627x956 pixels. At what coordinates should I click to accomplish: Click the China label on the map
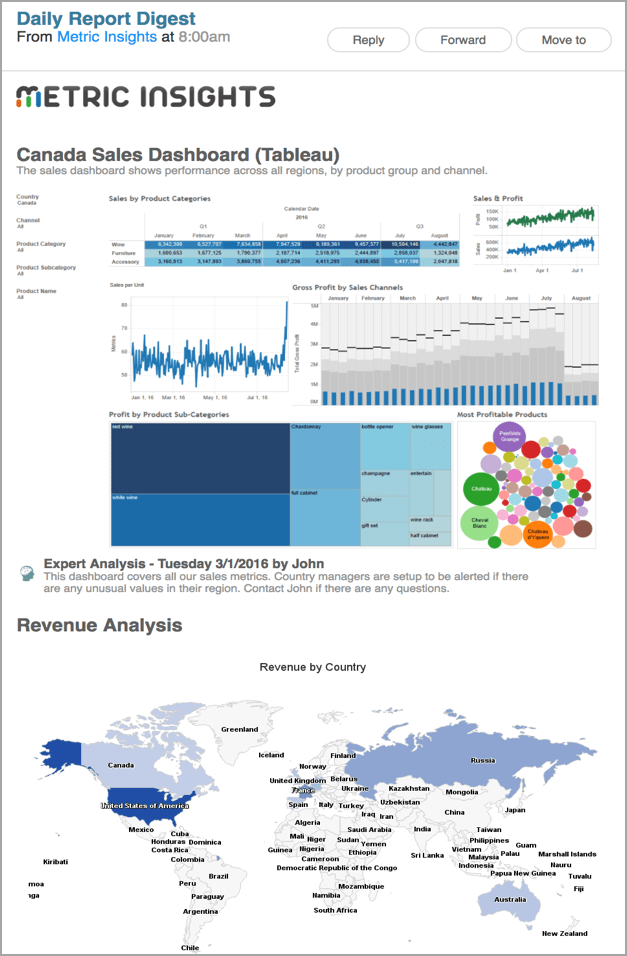(x=454, y=812)
